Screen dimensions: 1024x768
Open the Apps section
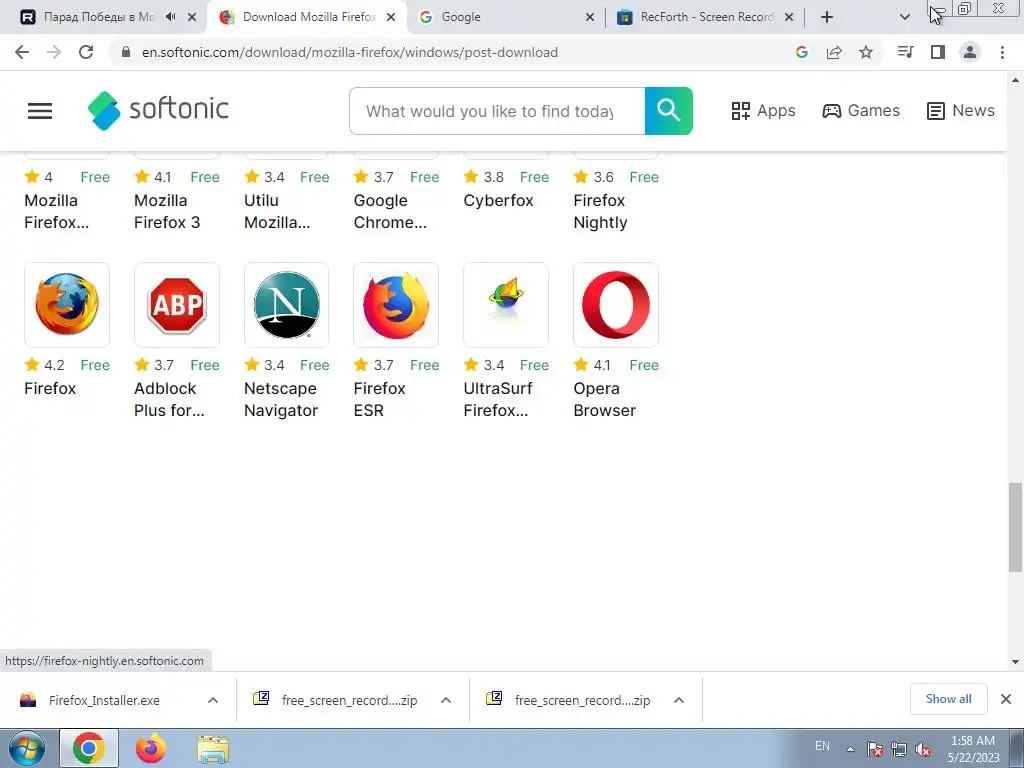(763, 110)
